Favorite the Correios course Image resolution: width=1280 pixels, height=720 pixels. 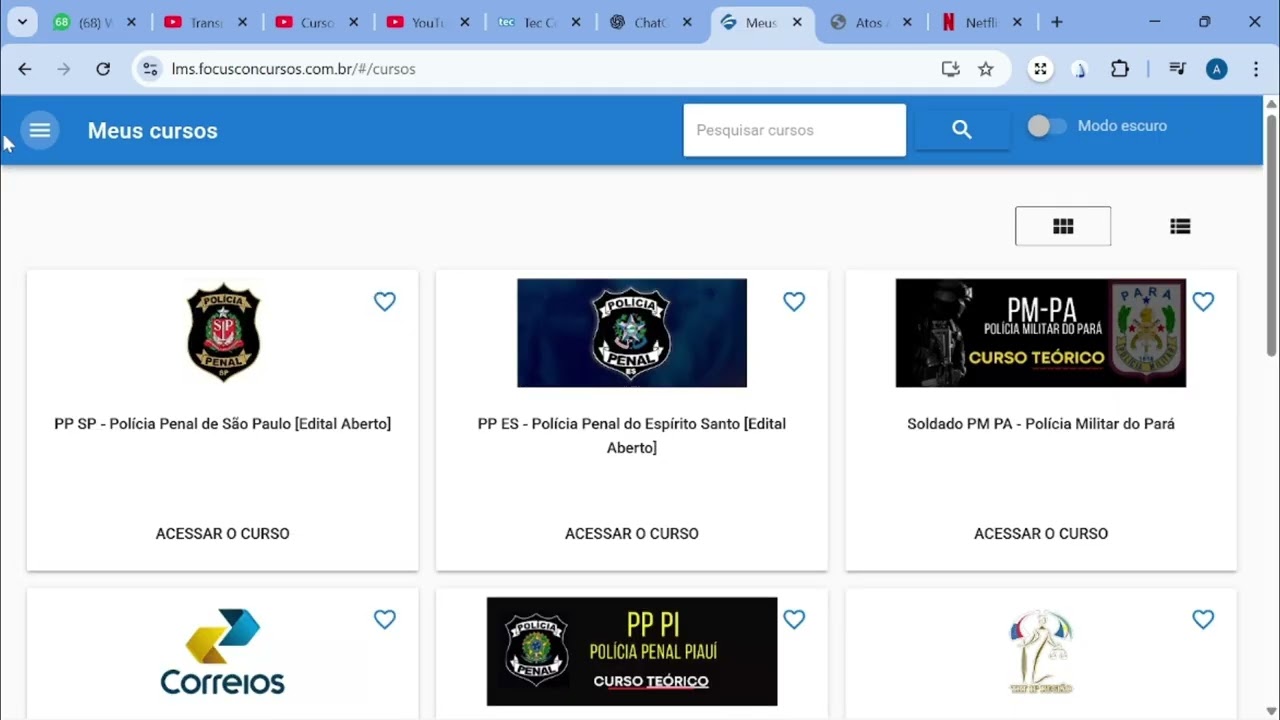pos(385,619)
